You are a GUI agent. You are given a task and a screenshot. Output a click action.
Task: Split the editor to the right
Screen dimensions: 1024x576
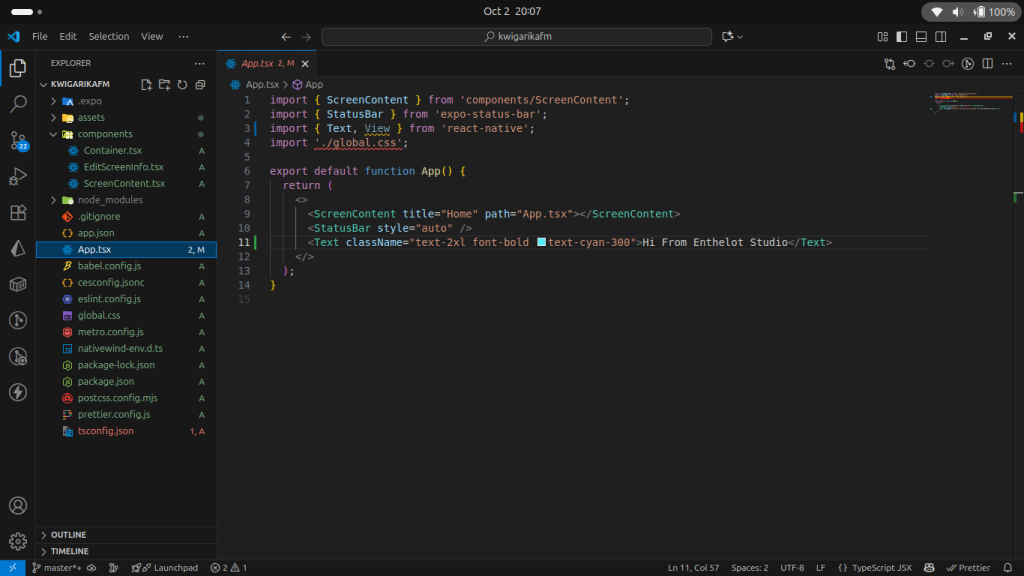click(x=987, y=63)
